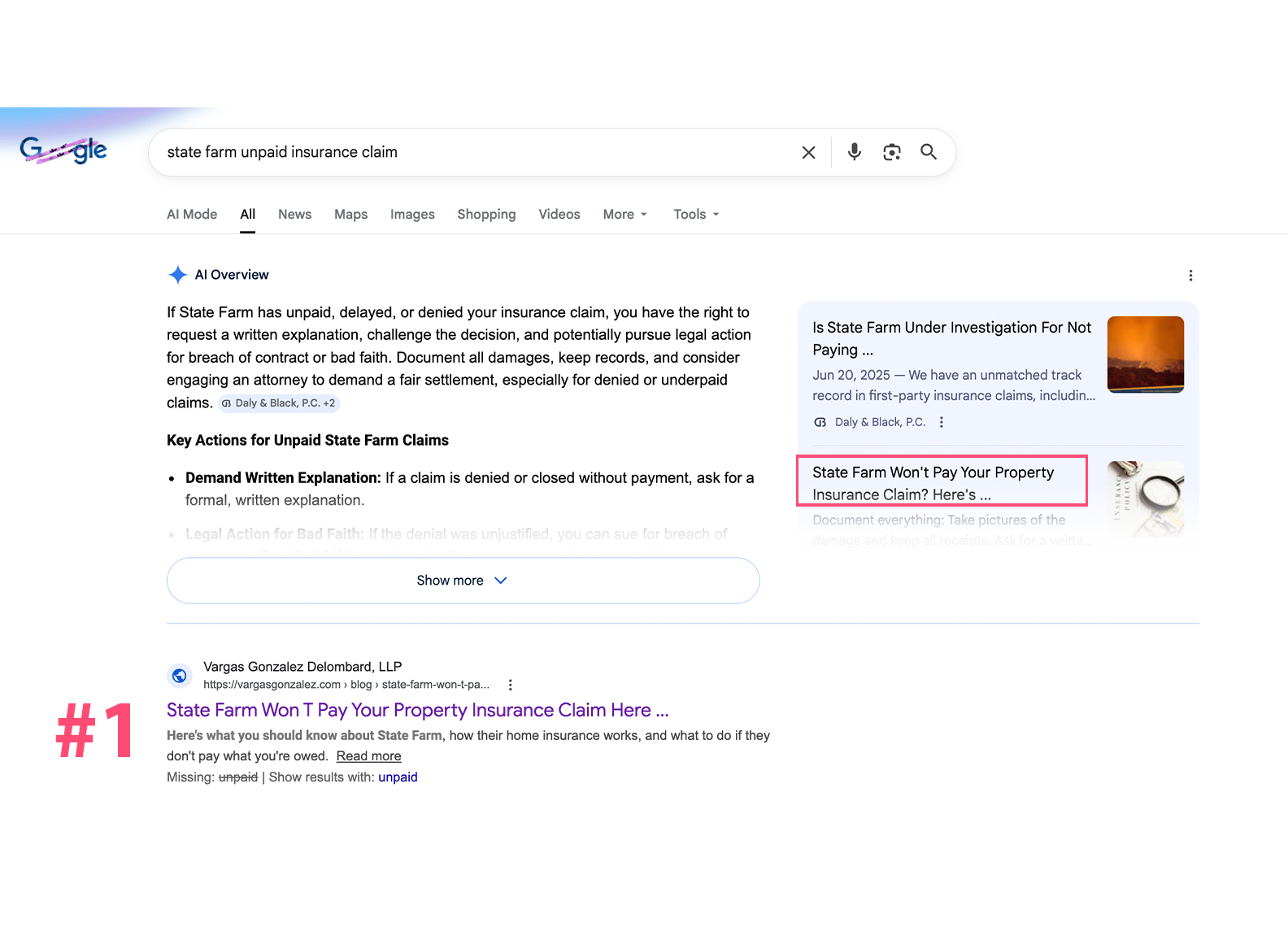Clear the search query with X icon
This screenshot has height=927, width=1288.
click(x=808, y=153)
